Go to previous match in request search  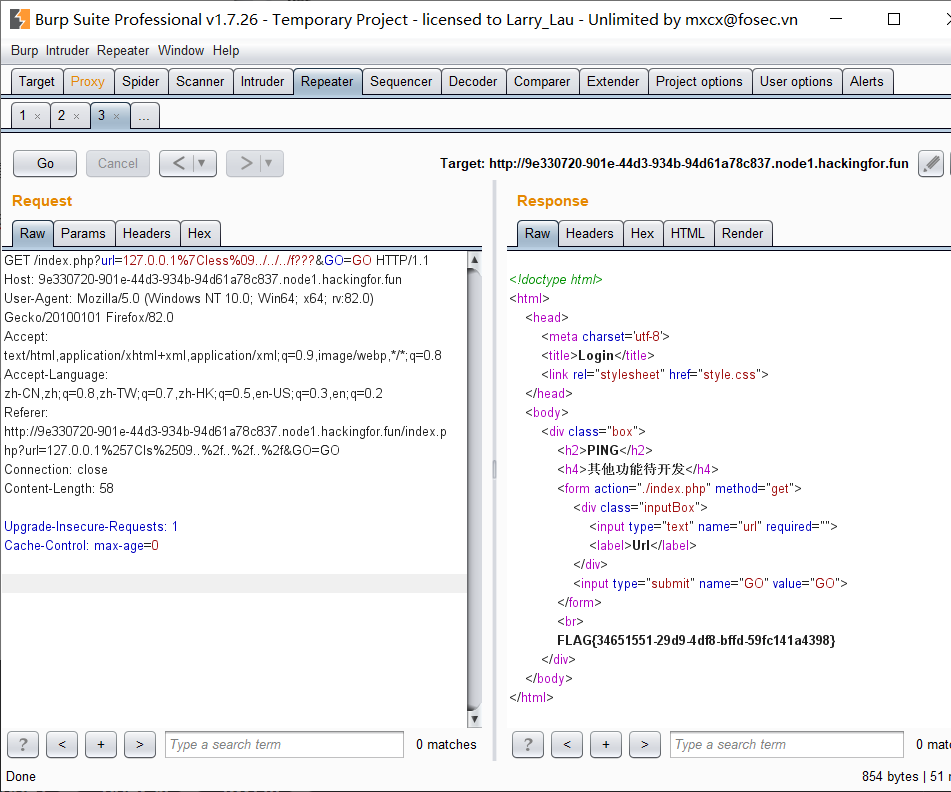(62, 744)
